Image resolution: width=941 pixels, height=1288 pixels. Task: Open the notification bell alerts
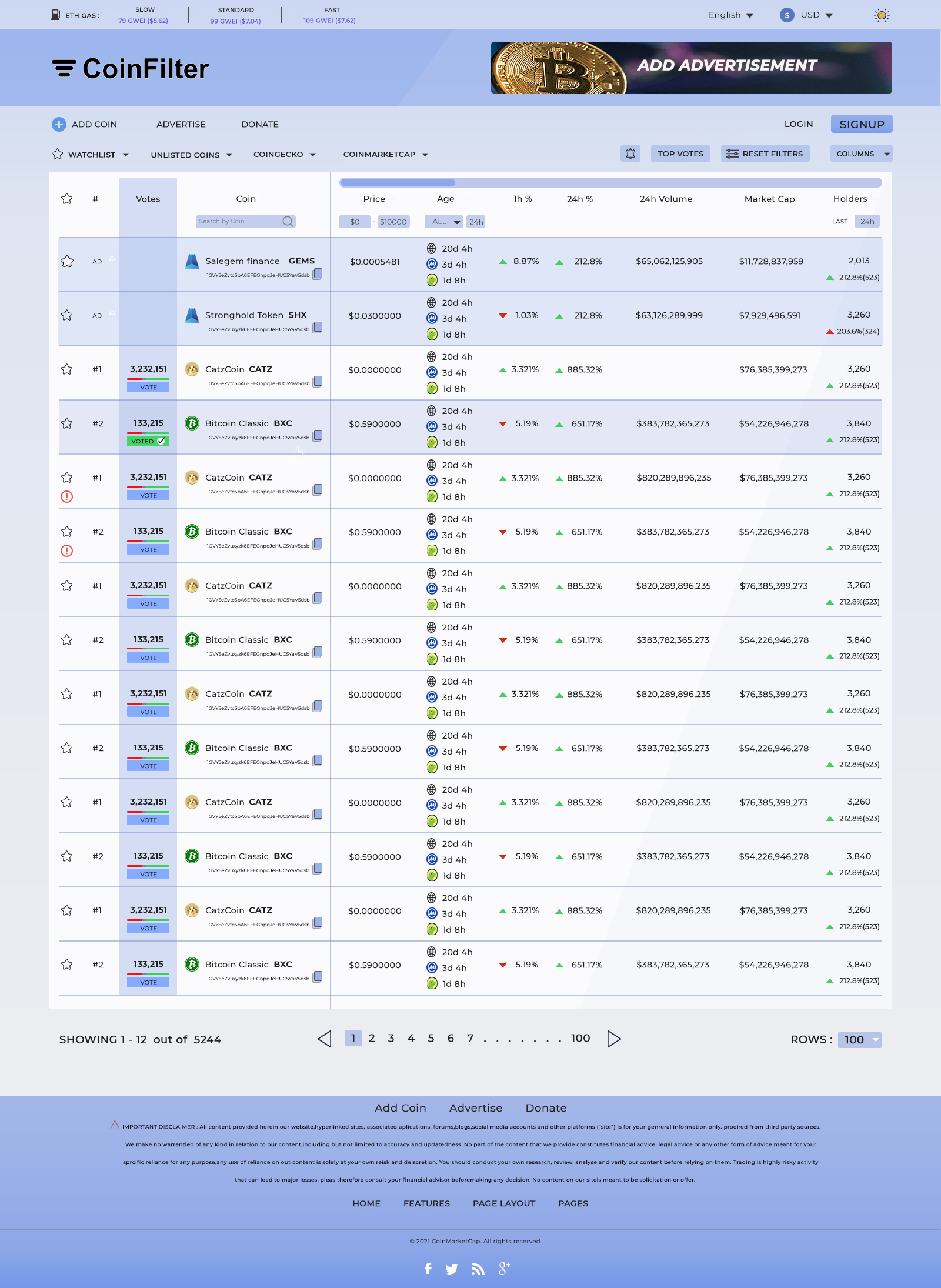point(630,154)
